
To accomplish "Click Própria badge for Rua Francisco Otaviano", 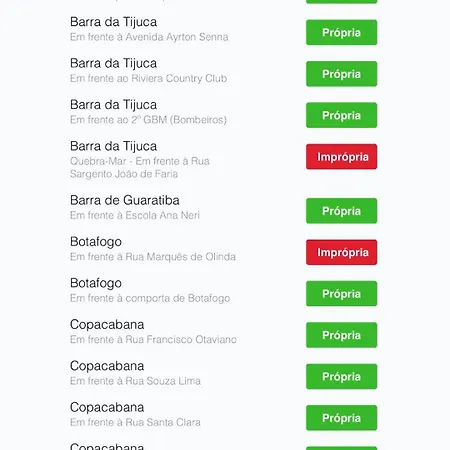I will click(341, 335).
